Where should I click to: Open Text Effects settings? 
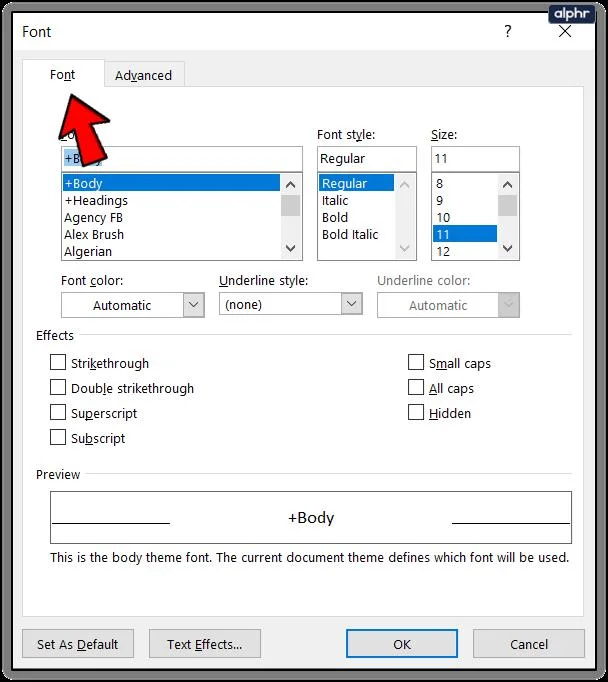(x=205, y=644)
